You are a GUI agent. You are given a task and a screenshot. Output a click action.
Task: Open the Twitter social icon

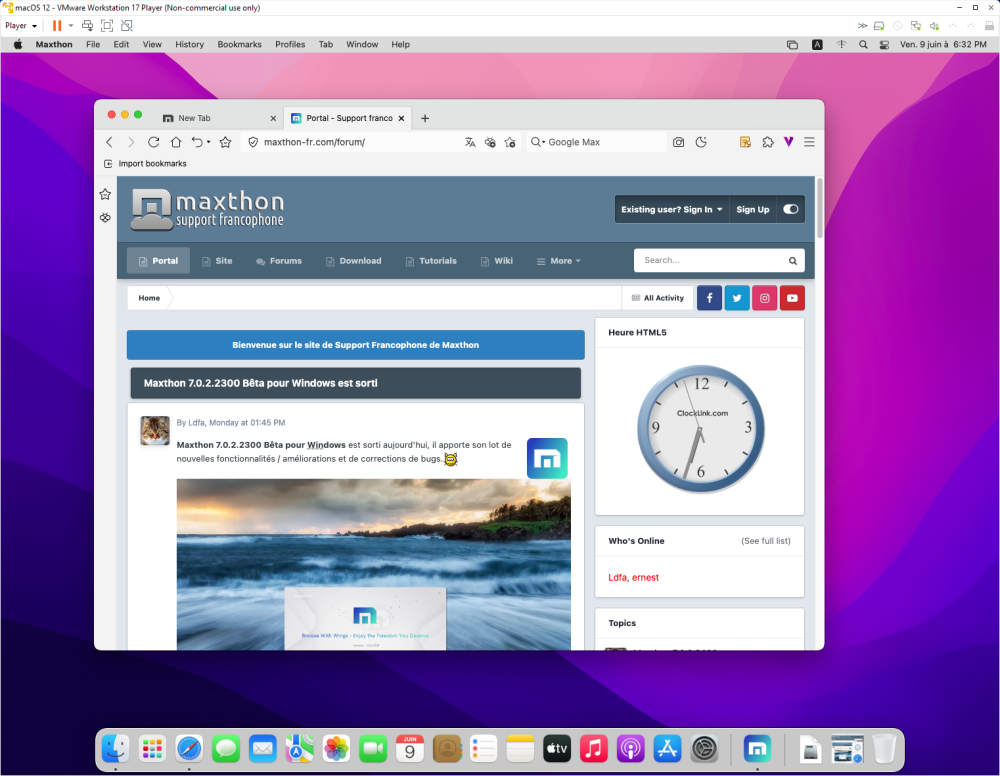click(737, 298)
